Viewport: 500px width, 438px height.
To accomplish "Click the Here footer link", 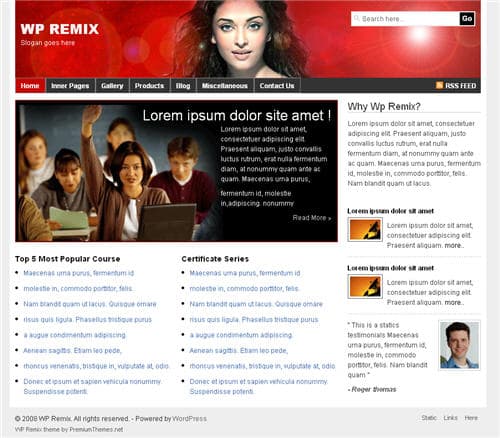I will [x=471, y=418].
